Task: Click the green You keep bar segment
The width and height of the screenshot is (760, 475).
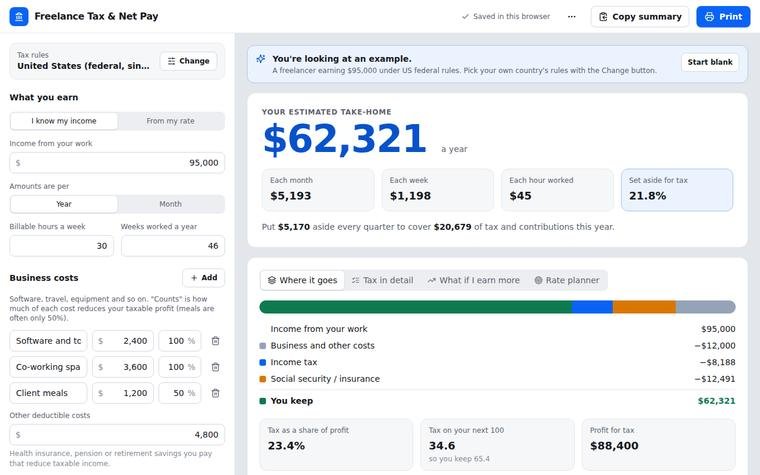Action: [416, 307]
